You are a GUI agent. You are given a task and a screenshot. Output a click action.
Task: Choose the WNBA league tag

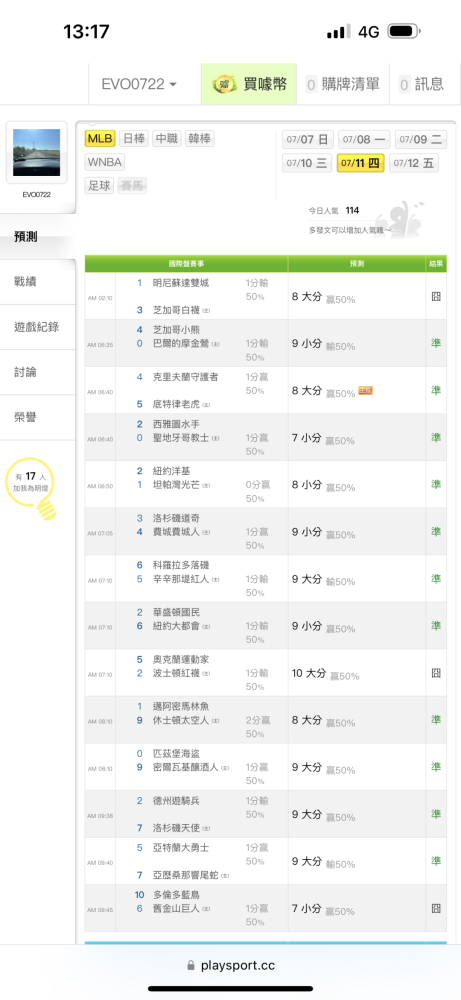click(105, 162)
